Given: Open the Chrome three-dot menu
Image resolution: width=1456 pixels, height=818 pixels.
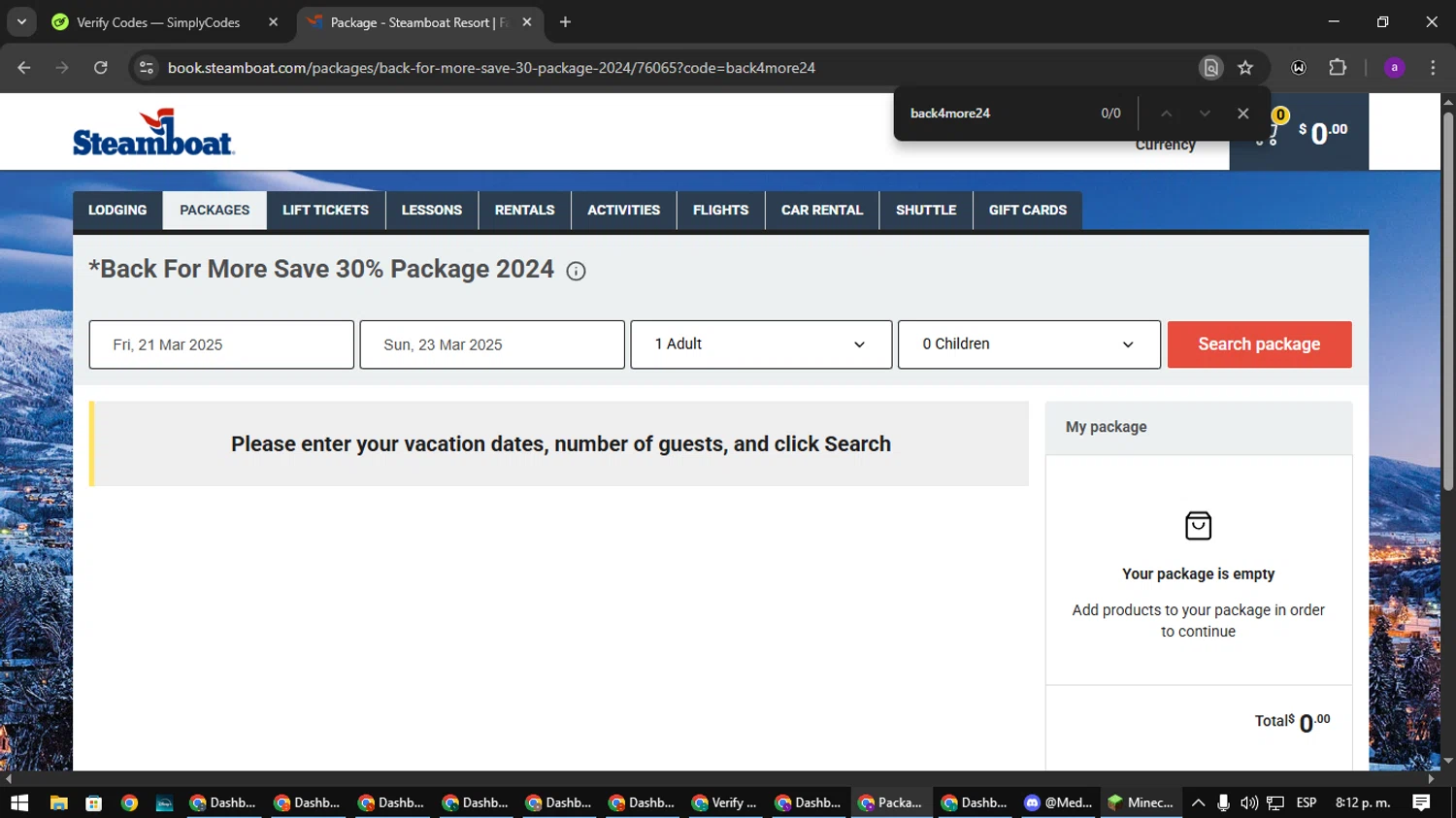Looking at the screenshot, I should 1433,68.
